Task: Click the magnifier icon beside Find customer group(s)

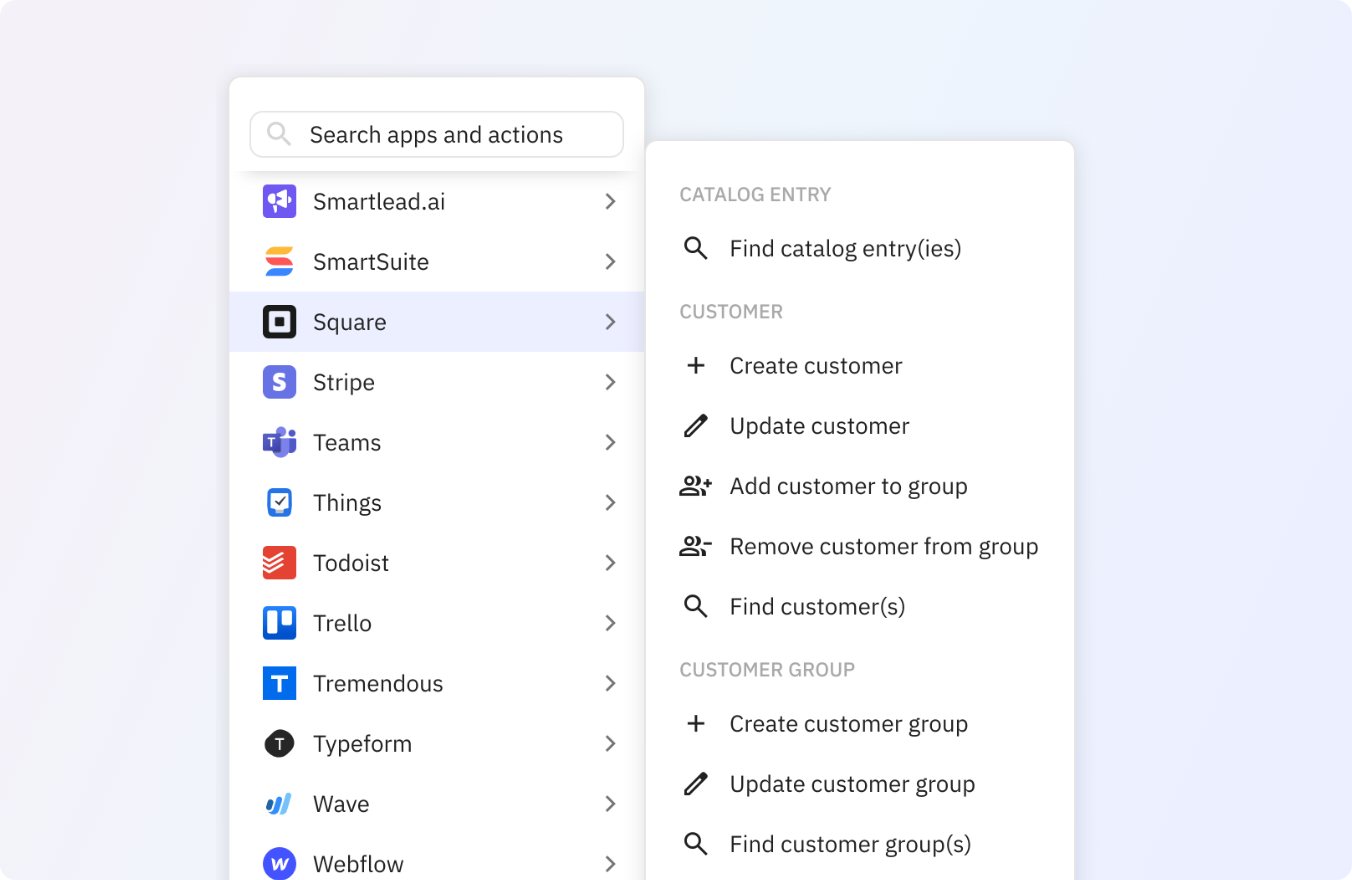Action: tap(696, 844)
